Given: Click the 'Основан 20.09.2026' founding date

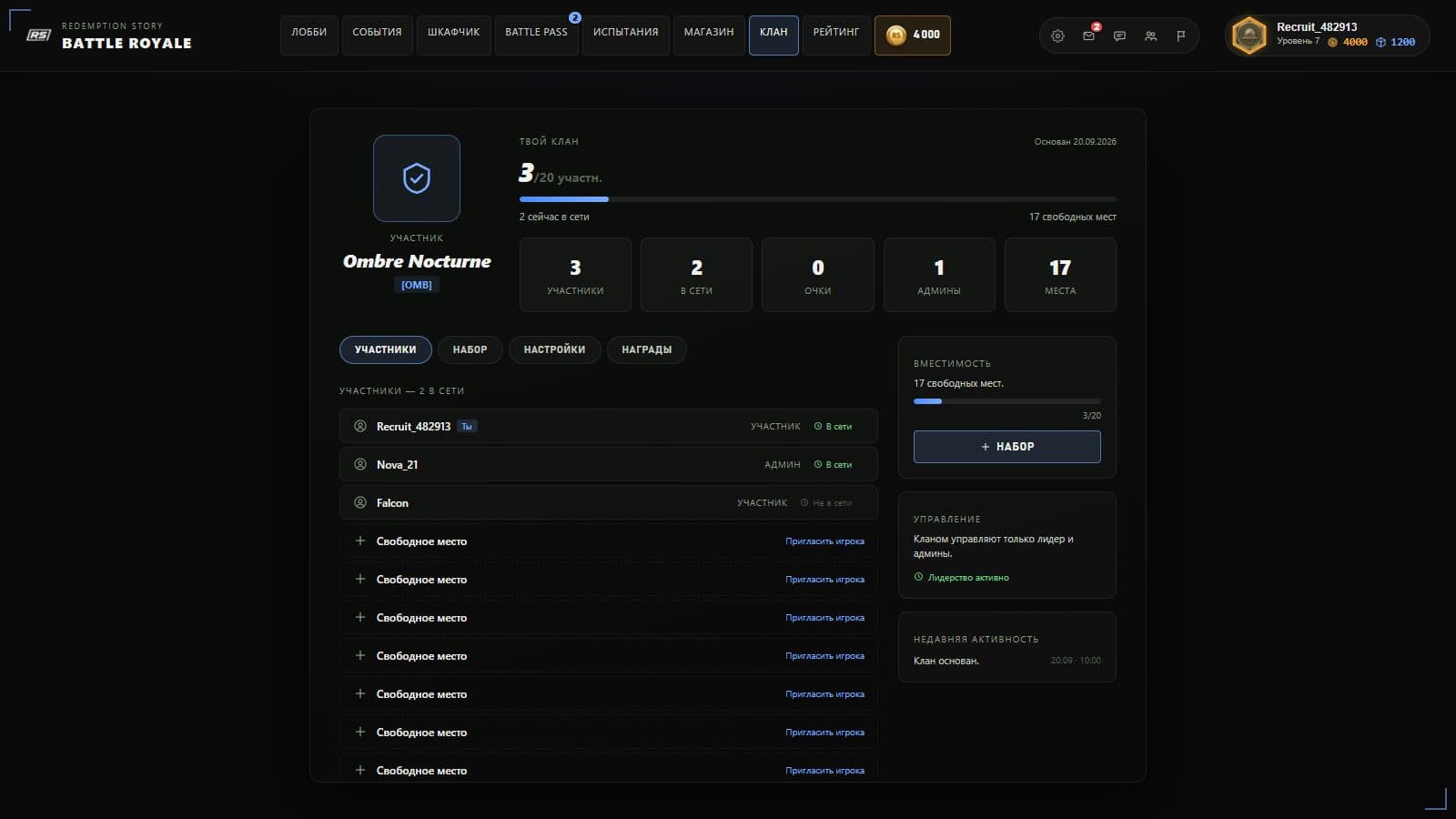Looking at the screenshot, I should tap(1075, 142).
